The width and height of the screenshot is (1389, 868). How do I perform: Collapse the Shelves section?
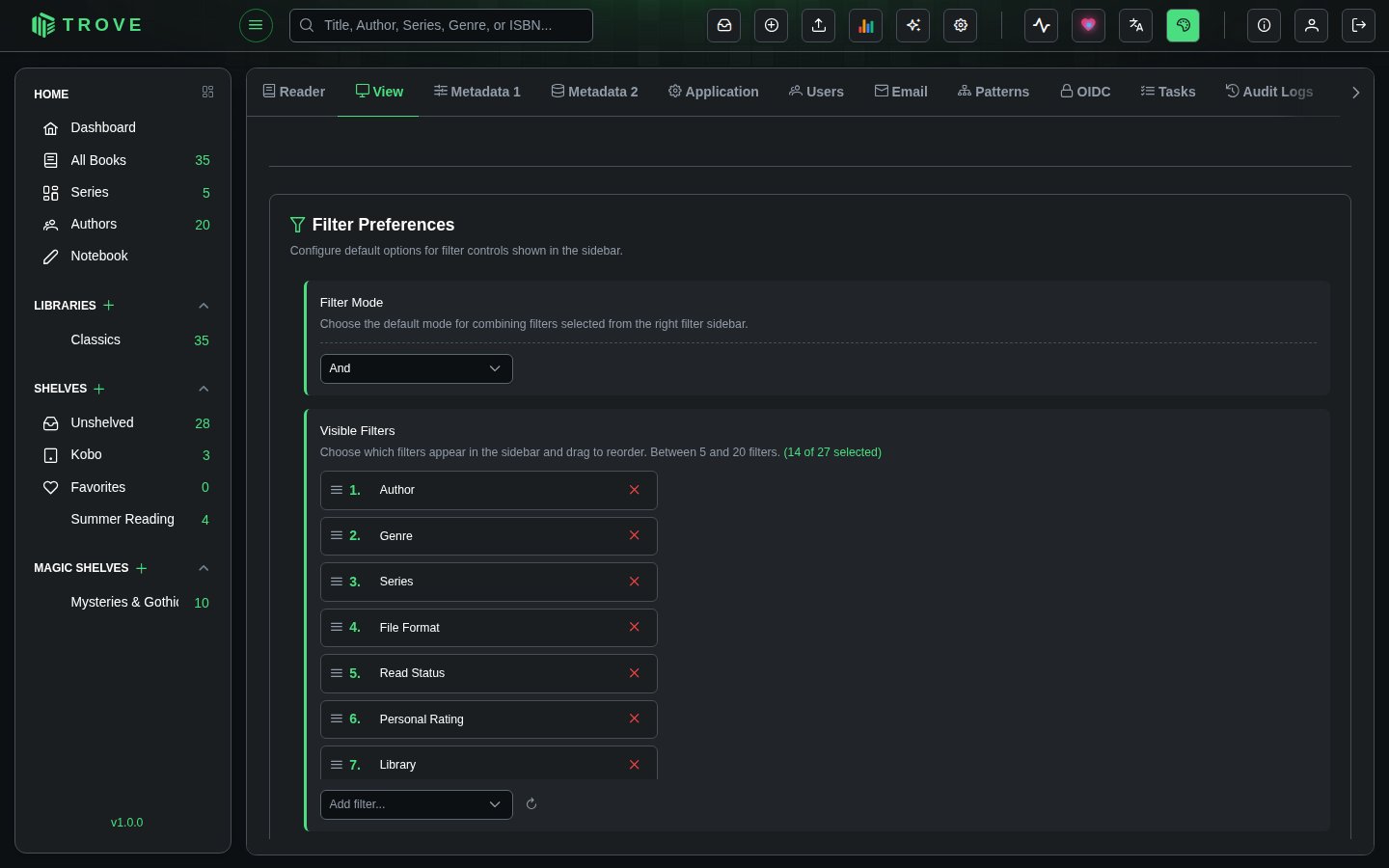click(204, 389)
